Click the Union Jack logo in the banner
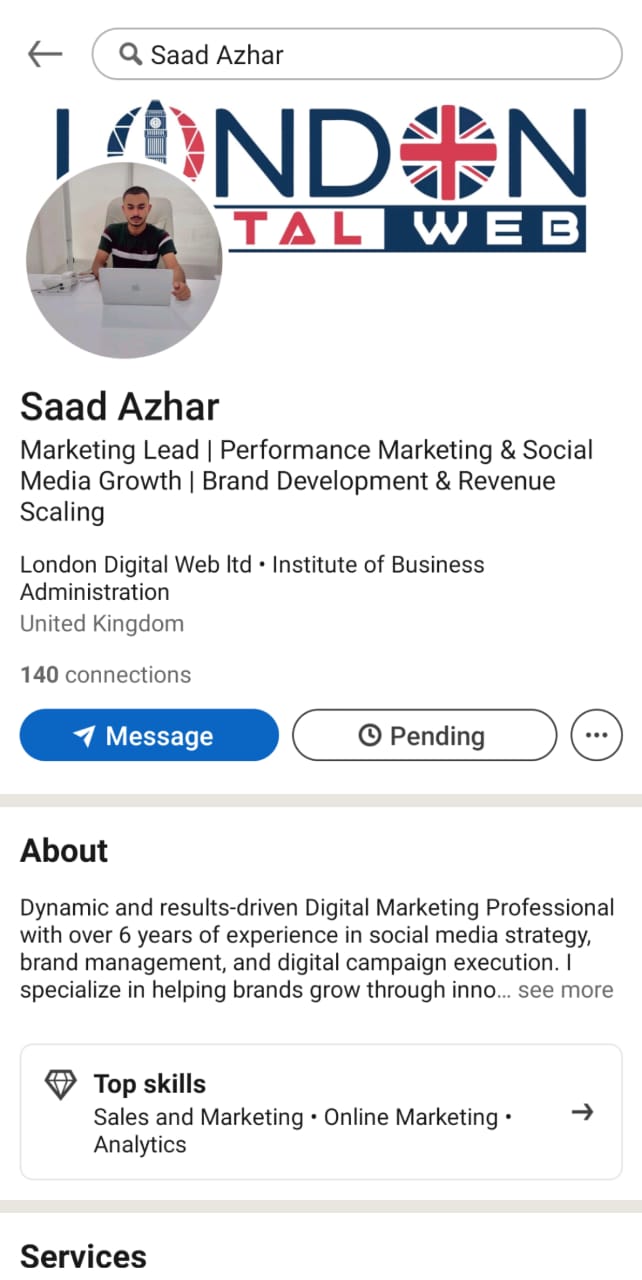 pos(448,152)
